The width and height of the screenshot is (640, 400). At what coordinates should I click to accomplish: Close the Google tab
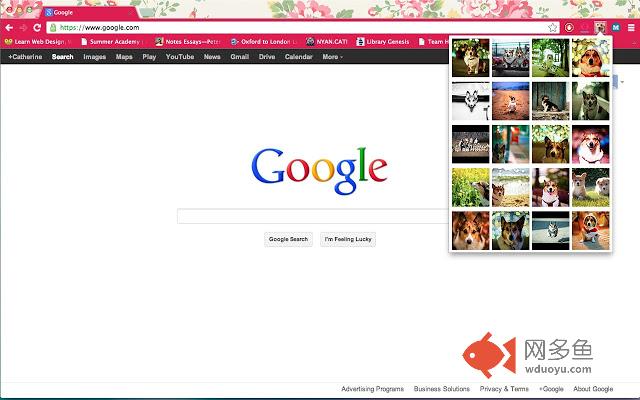130,13
